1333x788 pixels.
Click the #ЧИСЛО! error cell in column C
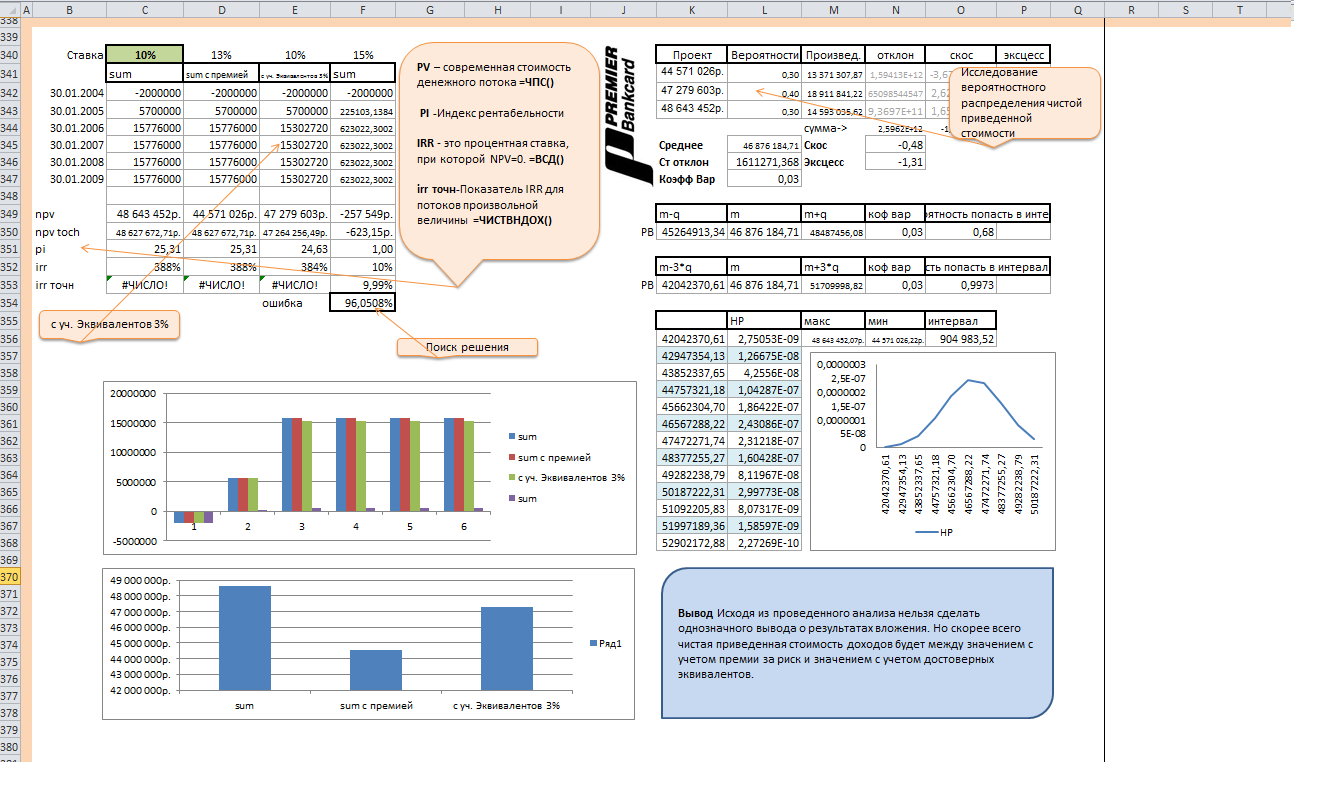[145, 285]
